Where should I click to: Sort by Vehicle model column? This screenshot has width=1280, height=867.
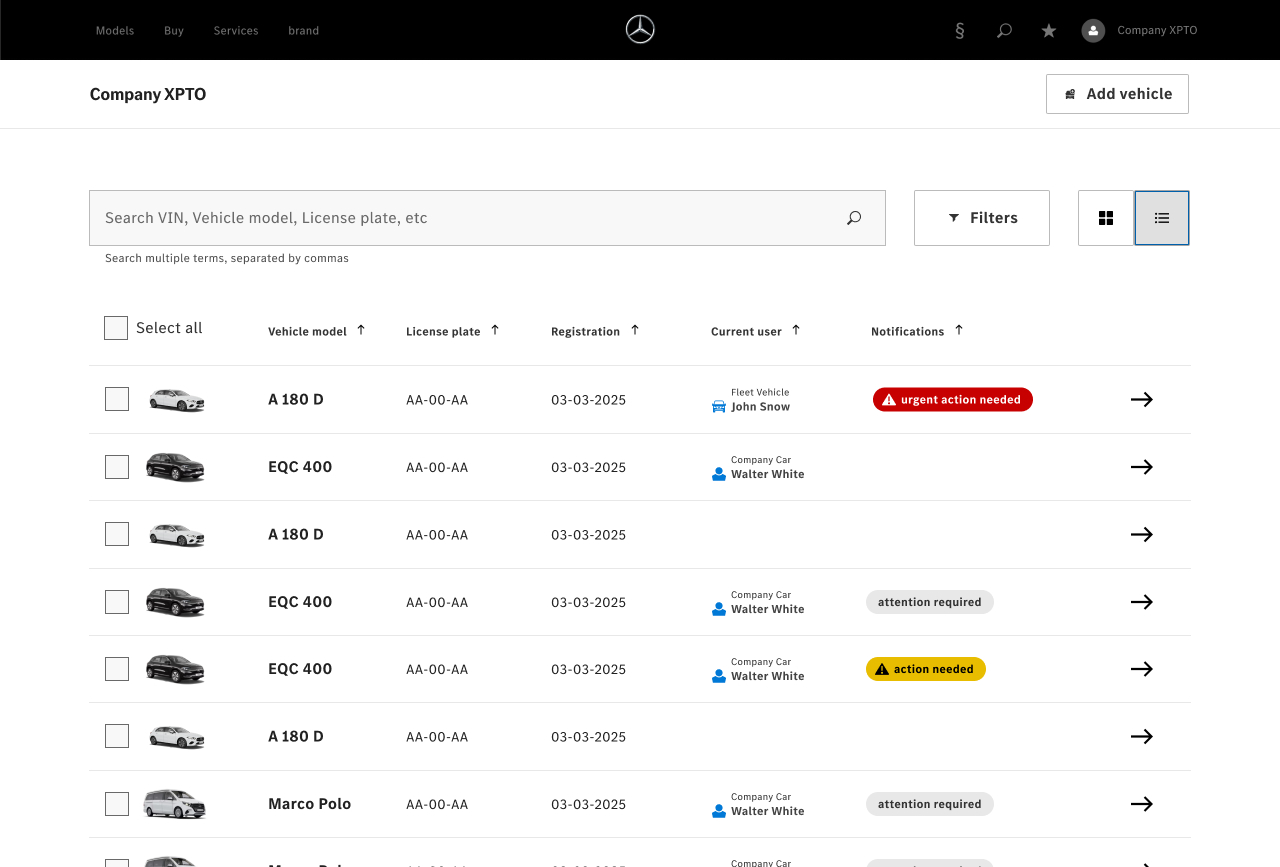[x=361, y=330]
